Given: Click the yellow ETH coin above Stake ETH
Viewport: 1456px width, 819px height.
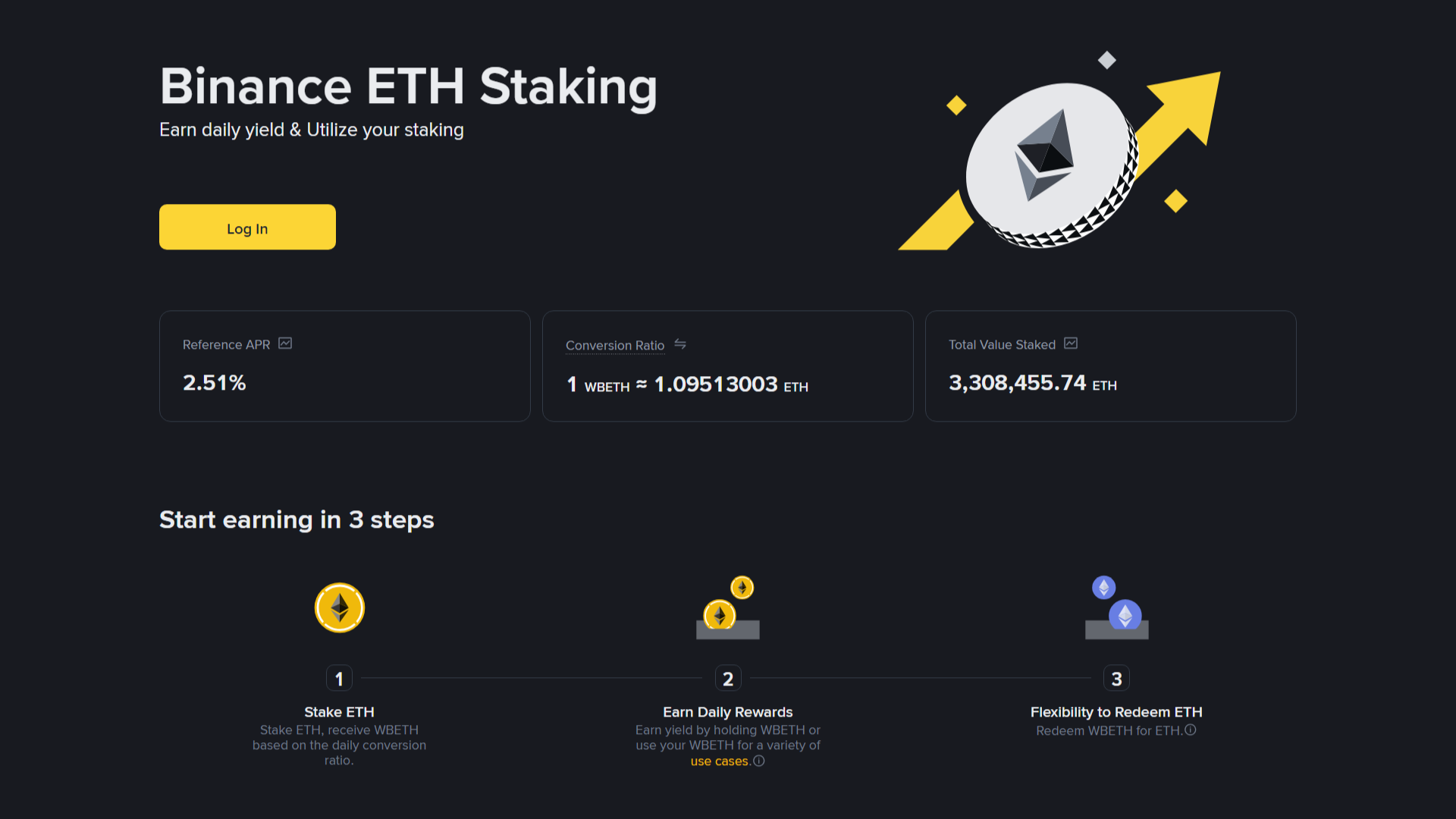Looking at the screenshot, I should click(339, 607).
